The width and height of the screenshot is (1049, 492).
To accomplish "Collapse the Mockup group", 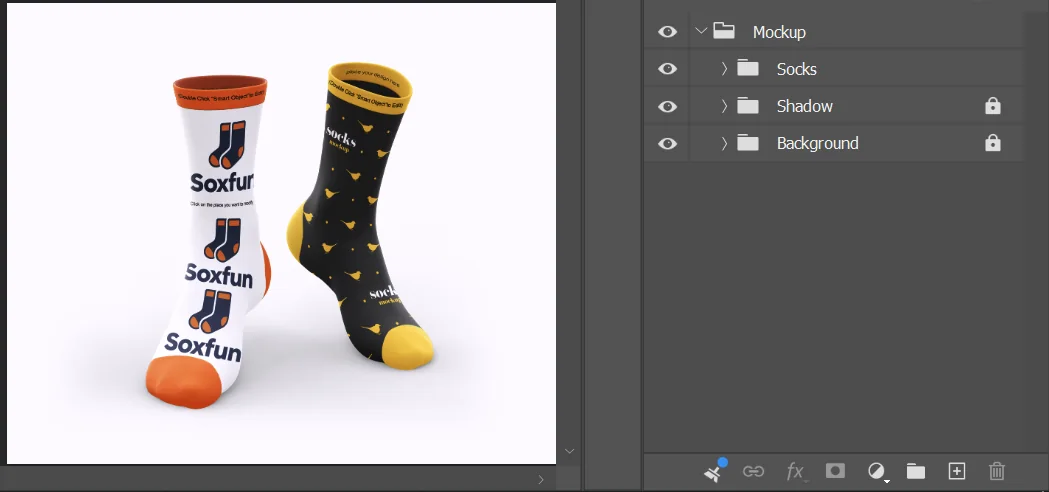I will coord(700,30).
